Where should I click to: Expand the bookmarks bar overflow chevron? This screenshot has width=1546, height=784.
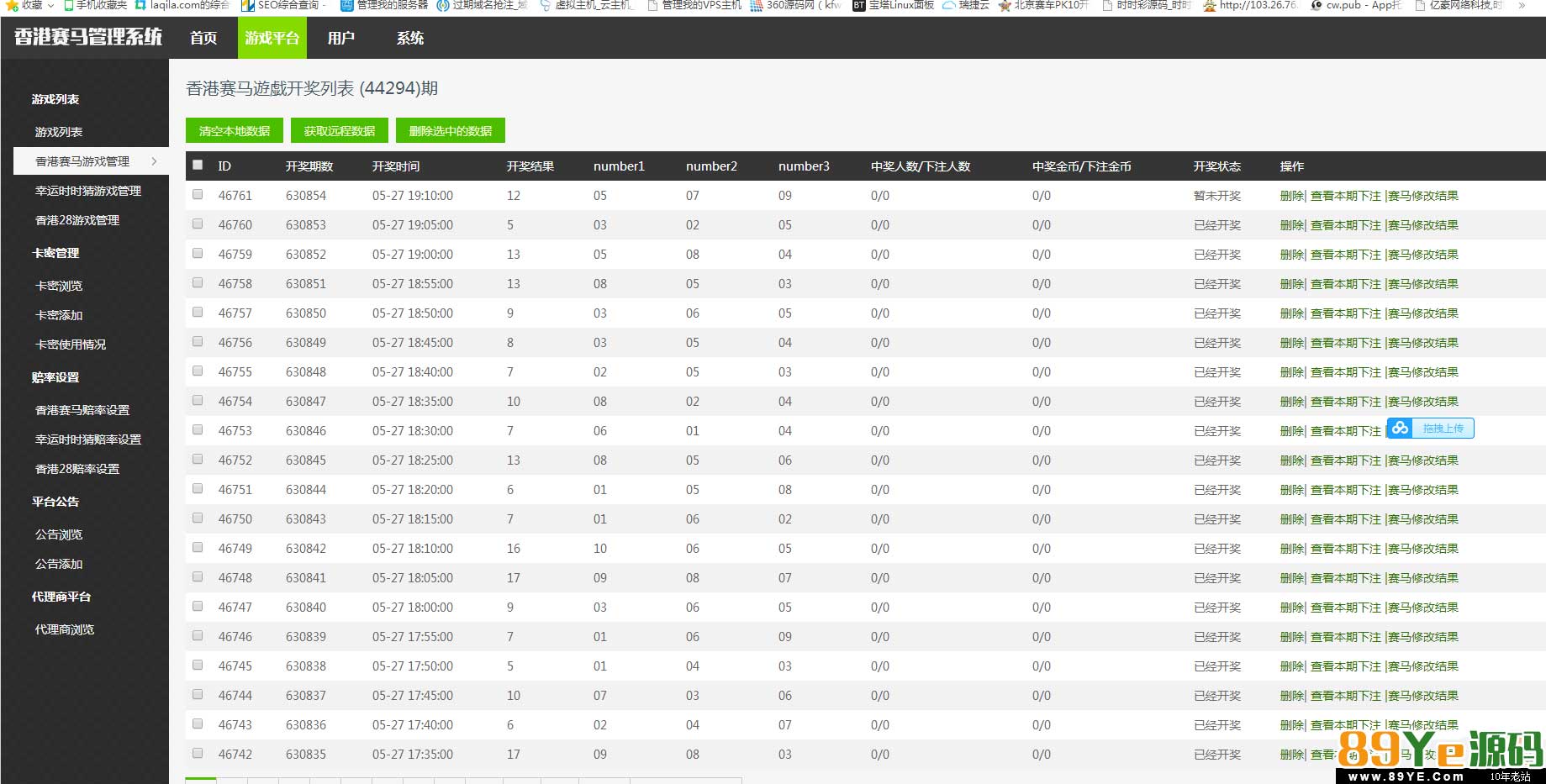tap(1522, 5)
